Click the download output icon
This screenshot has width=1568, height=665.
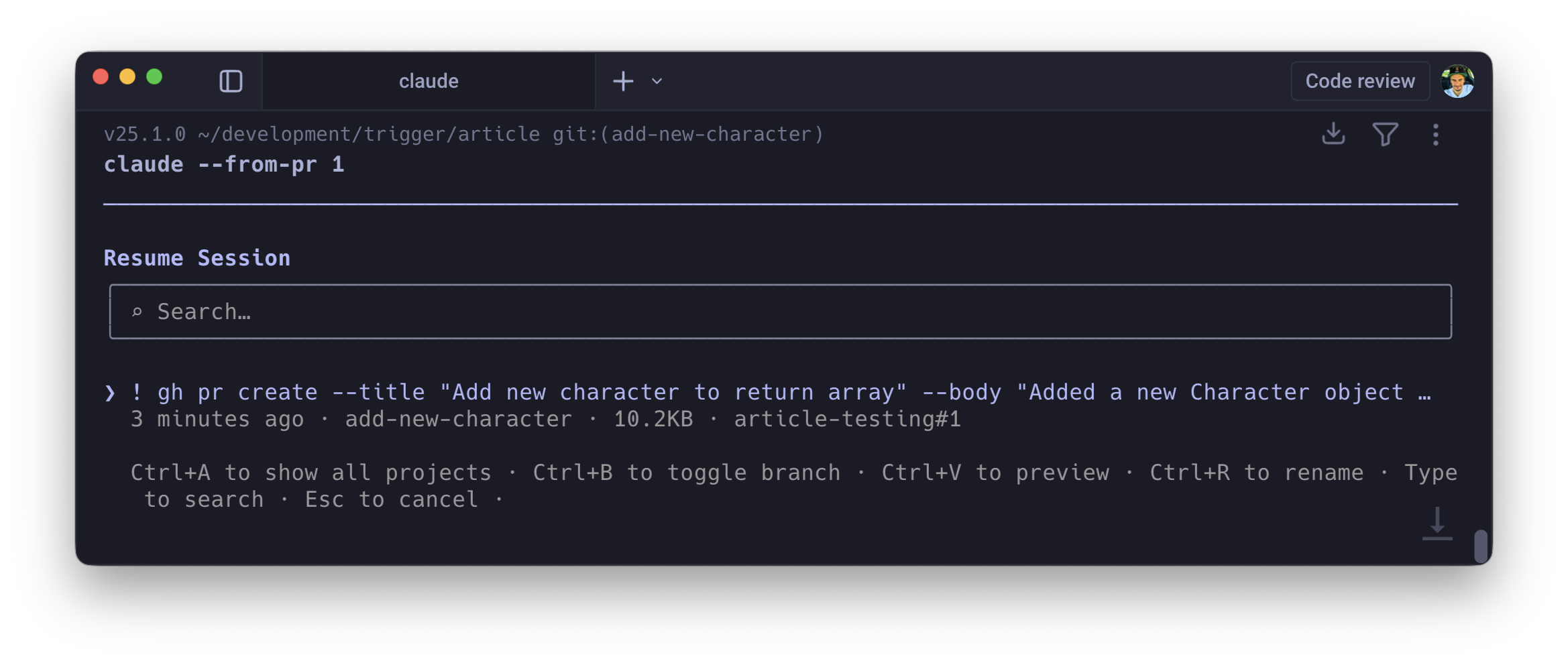click(x=1333, y=134)
